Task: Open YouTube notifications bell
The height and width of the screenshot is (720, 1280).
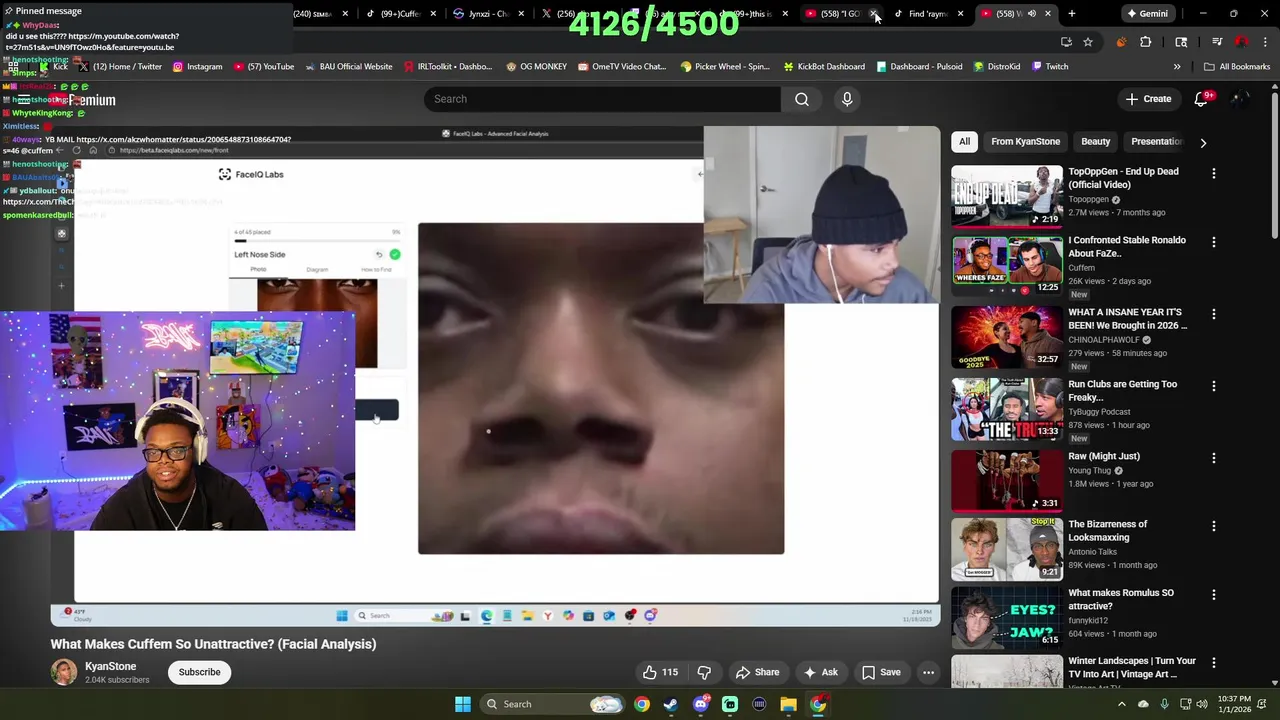Action: (1202, 99)
